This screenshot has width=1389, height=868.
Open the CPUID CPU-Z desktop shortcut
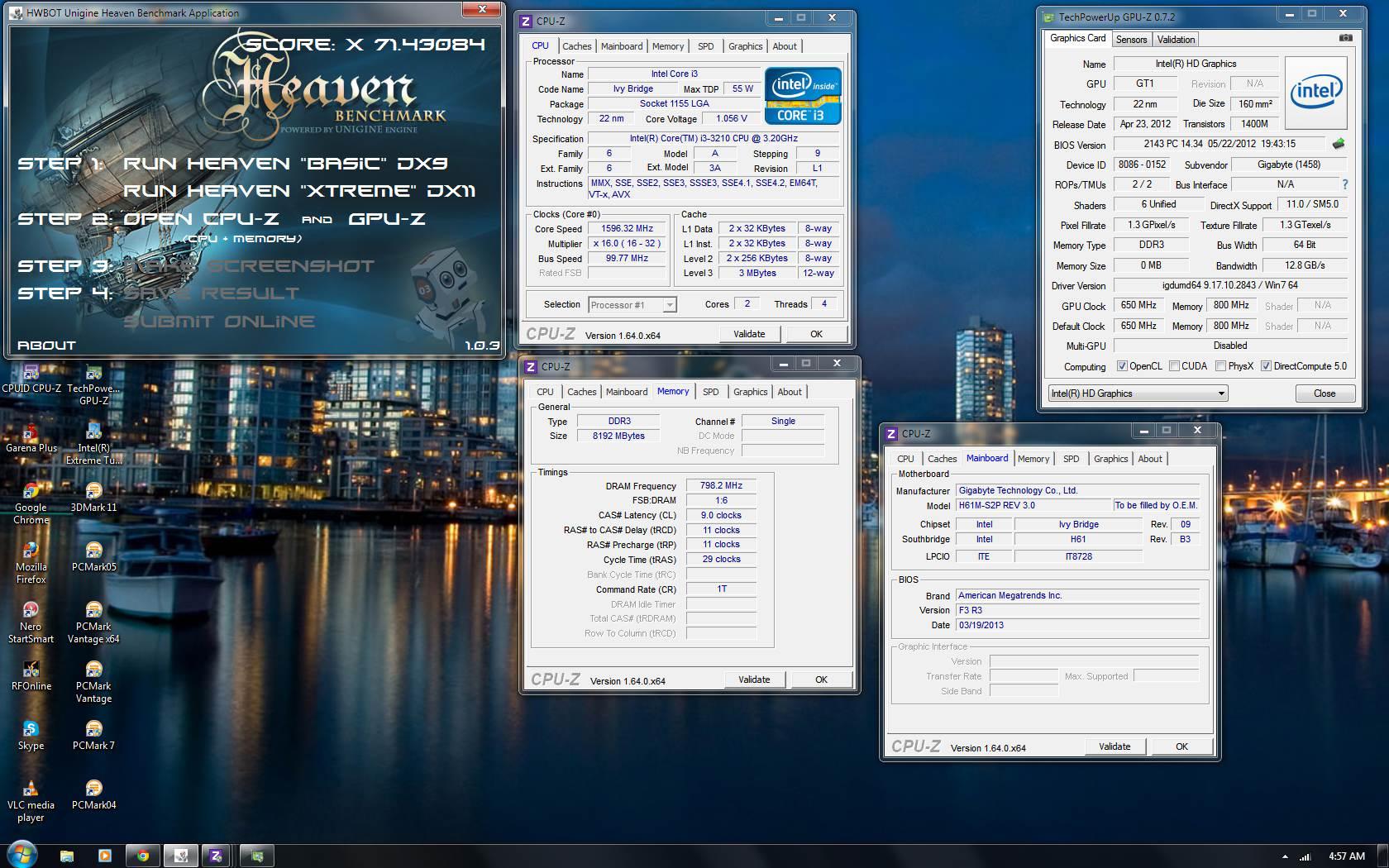point(31,379)
